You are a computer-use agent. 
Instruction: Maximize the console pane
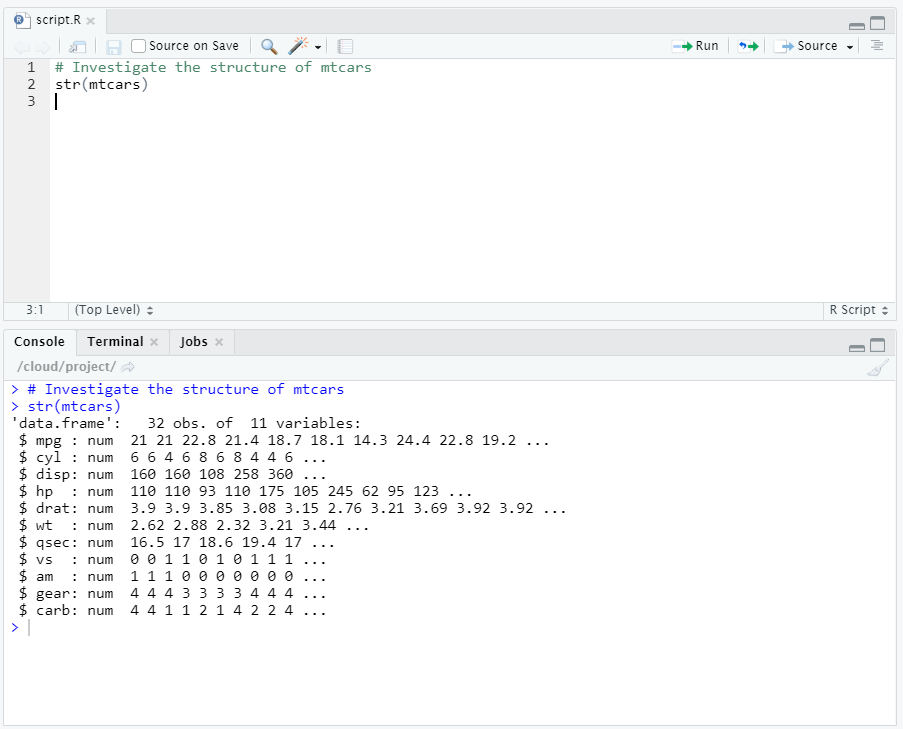coord(878,345)
